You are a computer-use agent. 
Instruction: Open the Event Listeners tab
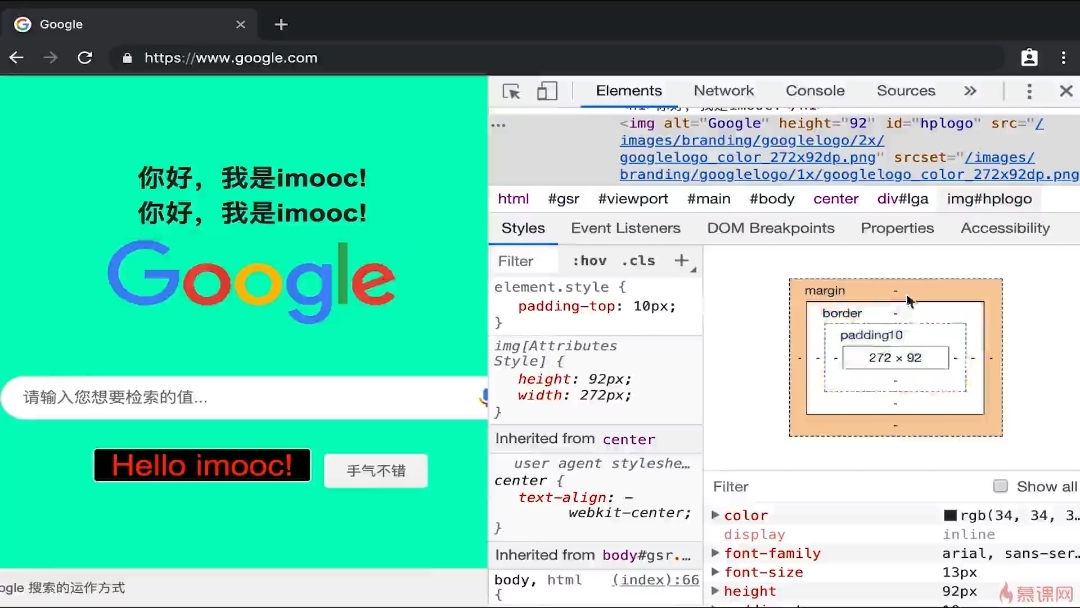625,228
